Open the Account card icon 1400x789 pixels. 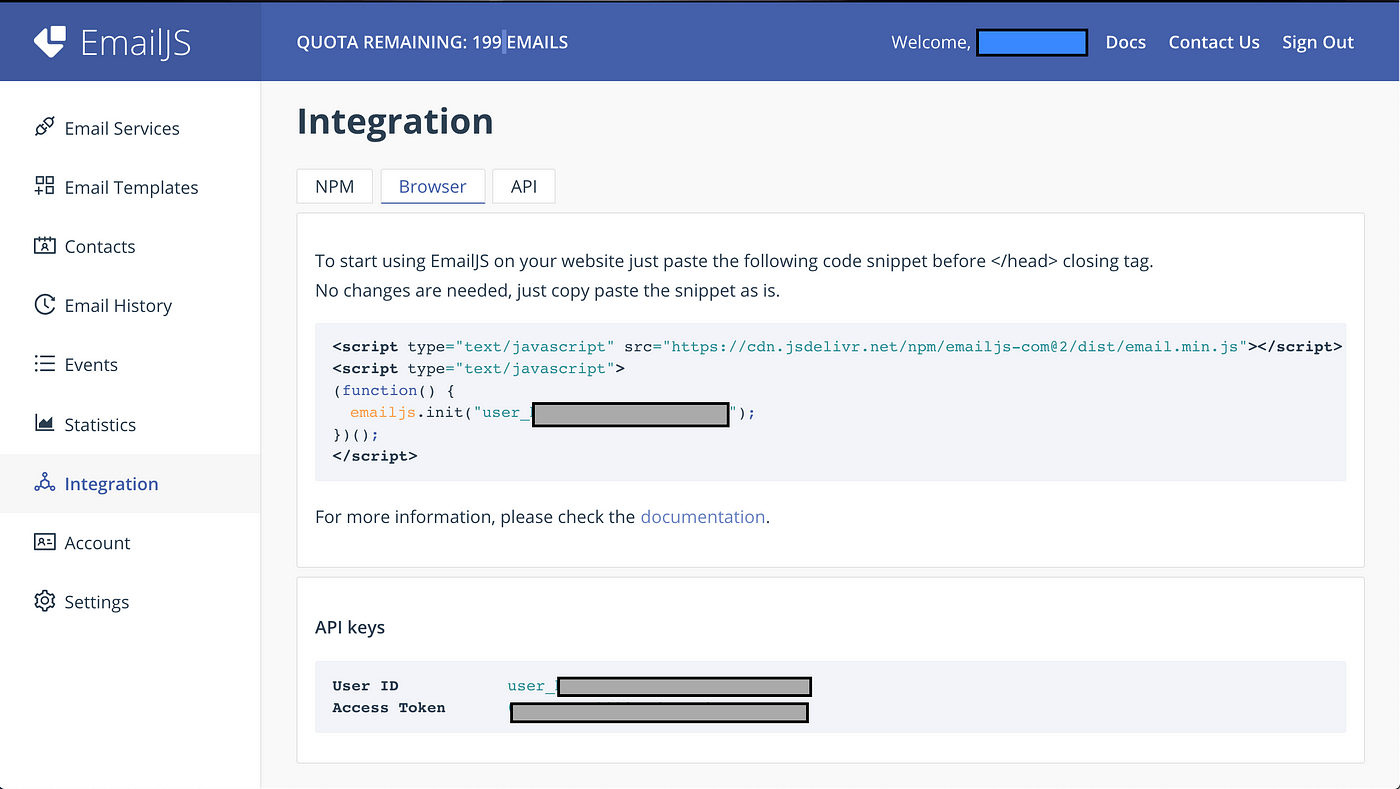click(x=44, y=542)
